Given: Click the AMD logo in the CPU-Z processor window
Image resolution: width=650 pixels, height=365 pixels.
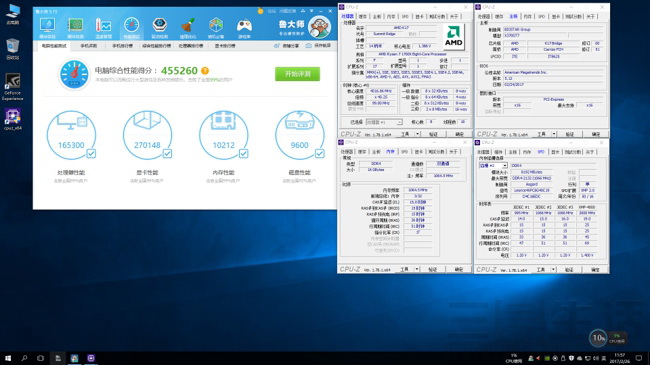Looking at the screenshot, I should click(454, 37).
